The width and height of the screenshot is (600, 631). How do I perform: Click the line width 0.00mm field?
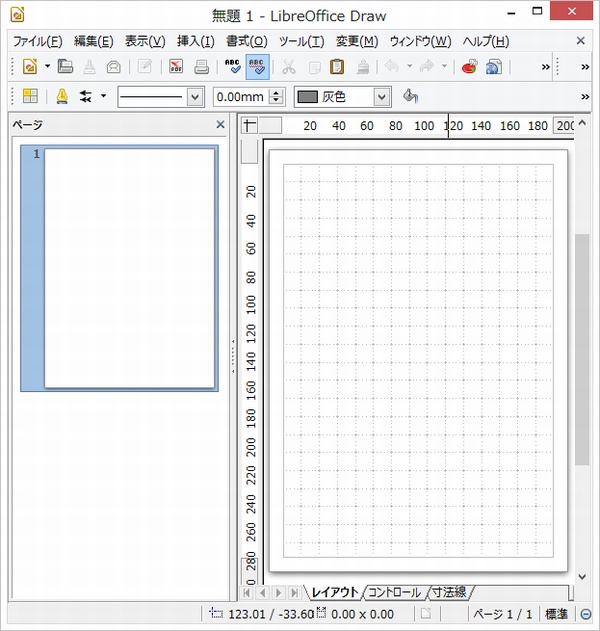241,97
